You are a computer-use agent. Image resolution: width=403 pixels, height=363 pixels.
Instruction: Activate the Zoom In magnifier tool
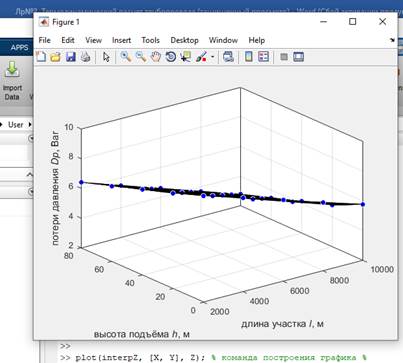[x=126, y=57]
